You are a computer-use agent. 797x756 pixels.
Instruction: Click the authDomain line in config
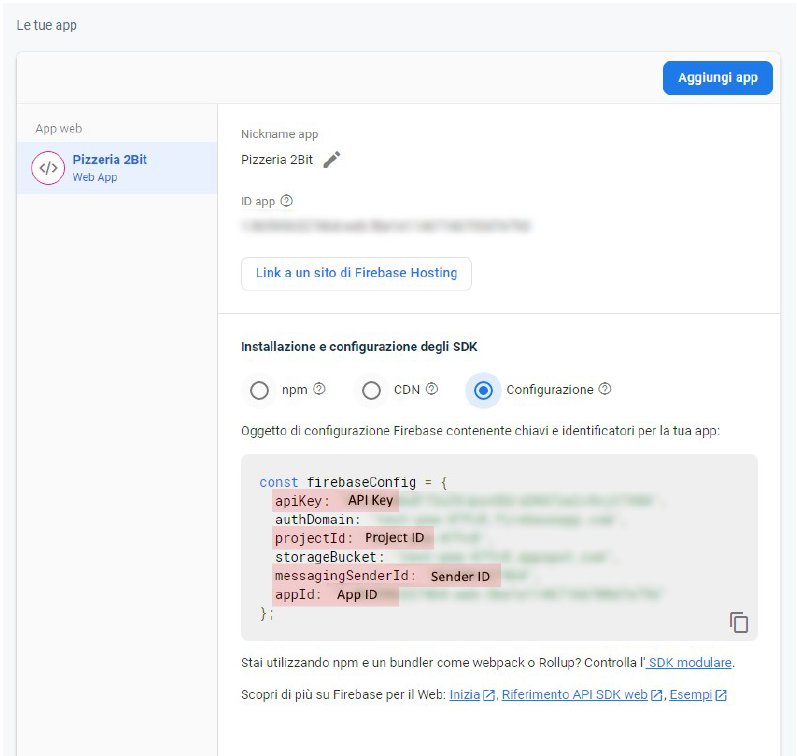[x=450, y=520]
